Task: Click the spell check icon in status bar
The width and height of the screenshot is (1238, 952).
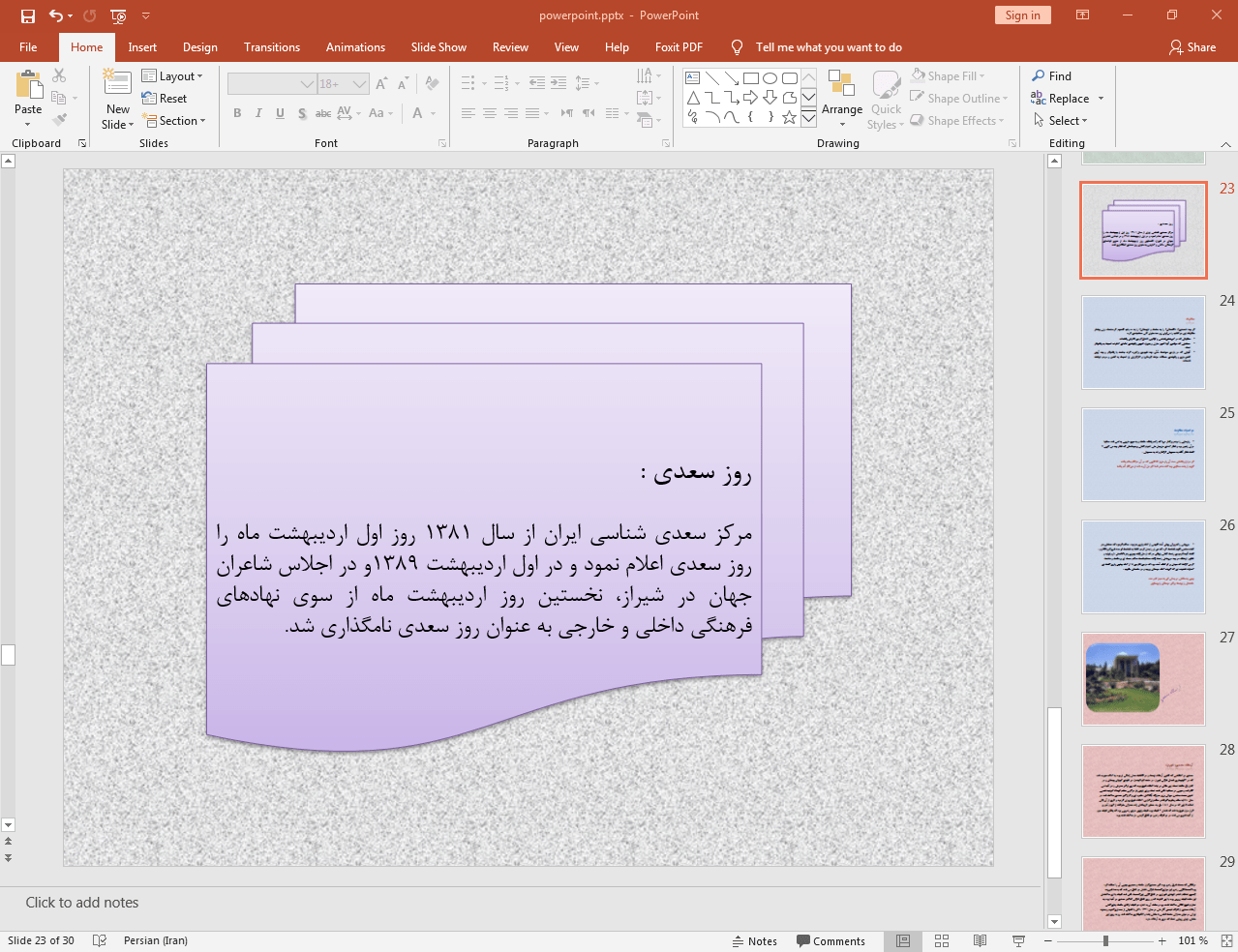Action: 99,940
